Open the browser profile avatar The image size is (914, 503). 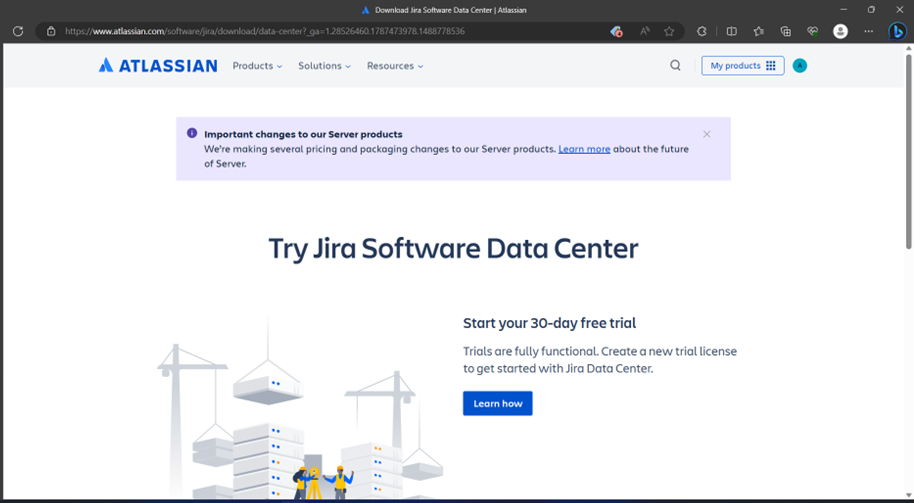tap(840, 31)
